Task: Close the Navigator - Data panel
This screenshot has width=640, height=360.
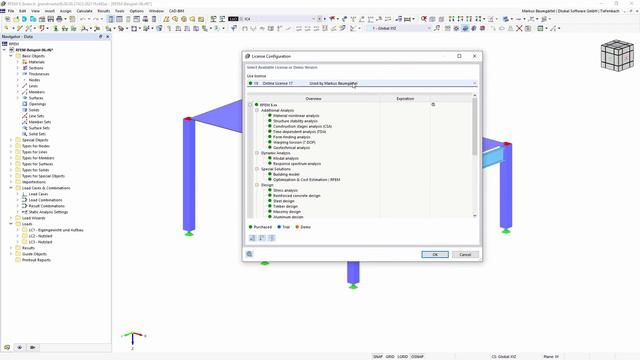Action: pyautogui.click(x=107, y=36)
